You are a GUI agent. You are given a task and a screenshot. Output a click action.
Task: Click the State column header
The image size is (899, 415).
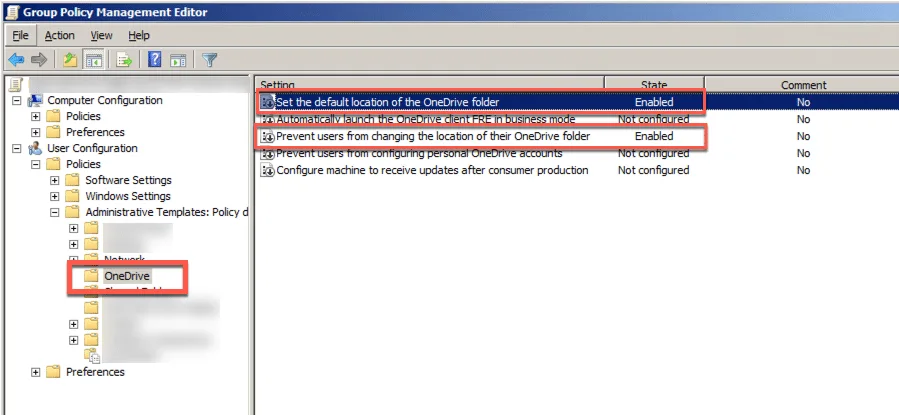pos(653,85)
